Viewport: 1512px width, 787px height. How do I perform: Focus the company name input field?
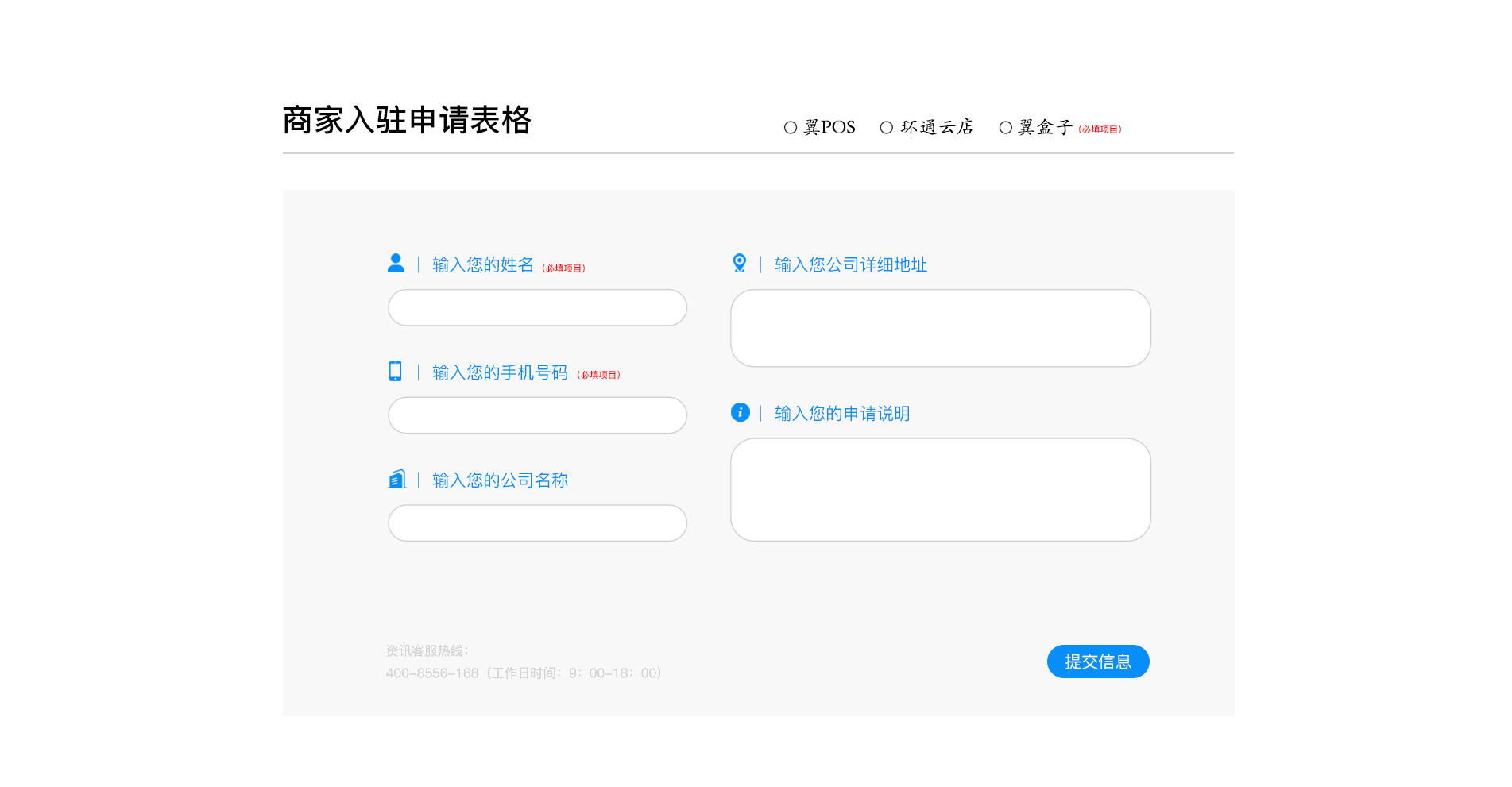click(537, 523)
